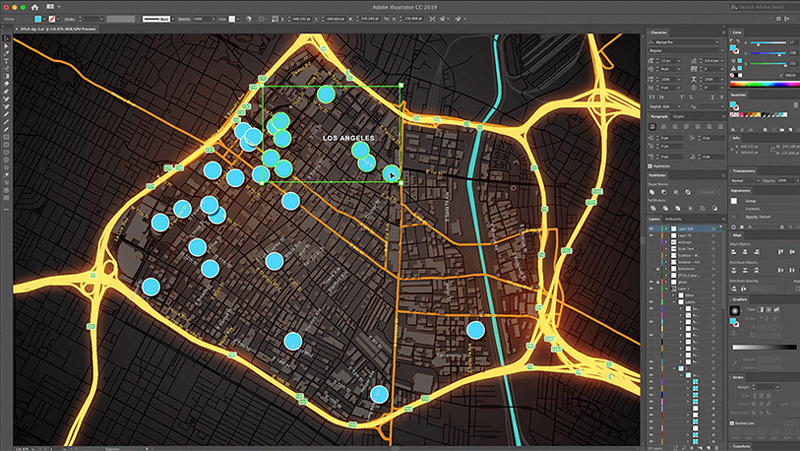Select the Direct Selection tool
Screen dimensions: 800x451
click(6, 46)
